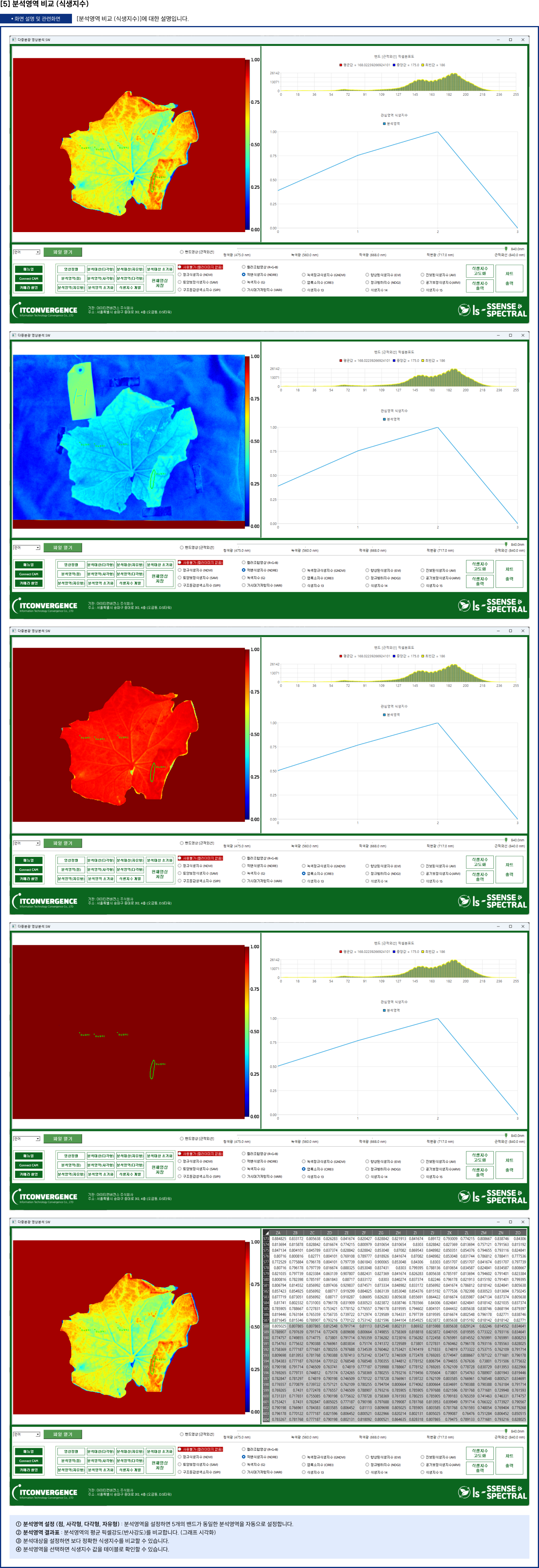Click the 840.0nm wavelength slider marker in top window
Viewport: 539px width, 1568px height.
pos(506,248)
